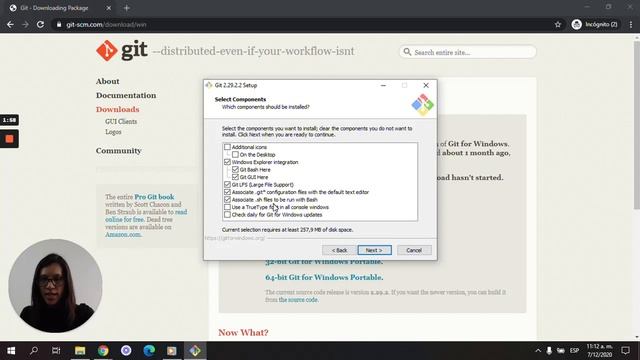Click Next in Git Setup
640x360 pixels.
[374, 250]
